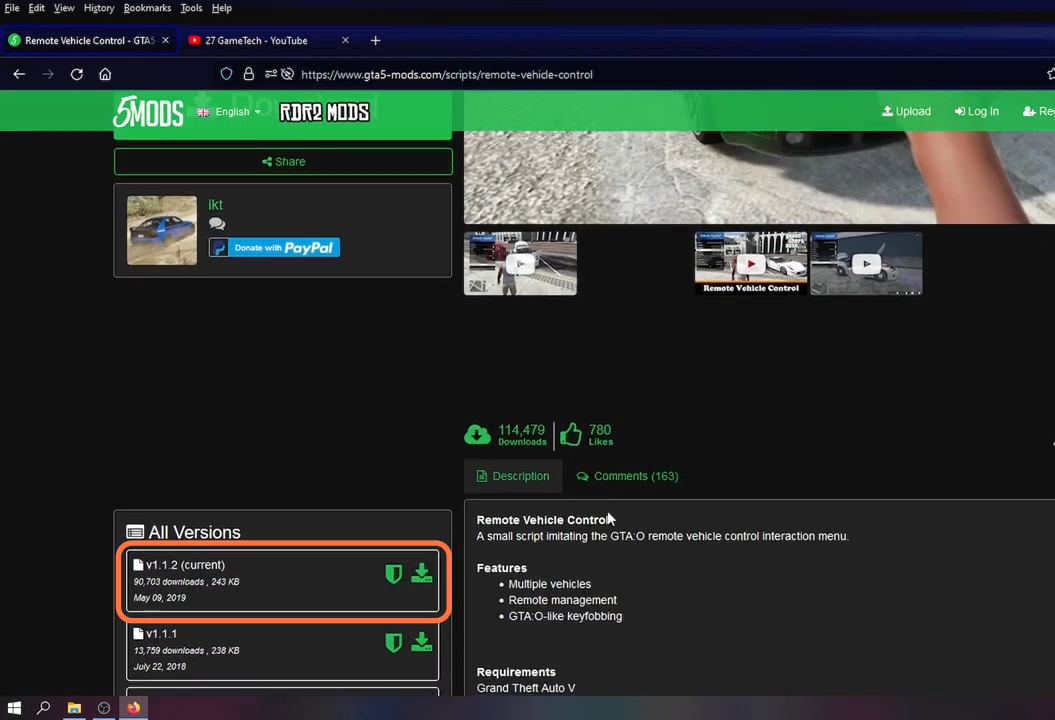The image size is (1055, 720).
Task: Reload the current page
Action: coord(77,74)
